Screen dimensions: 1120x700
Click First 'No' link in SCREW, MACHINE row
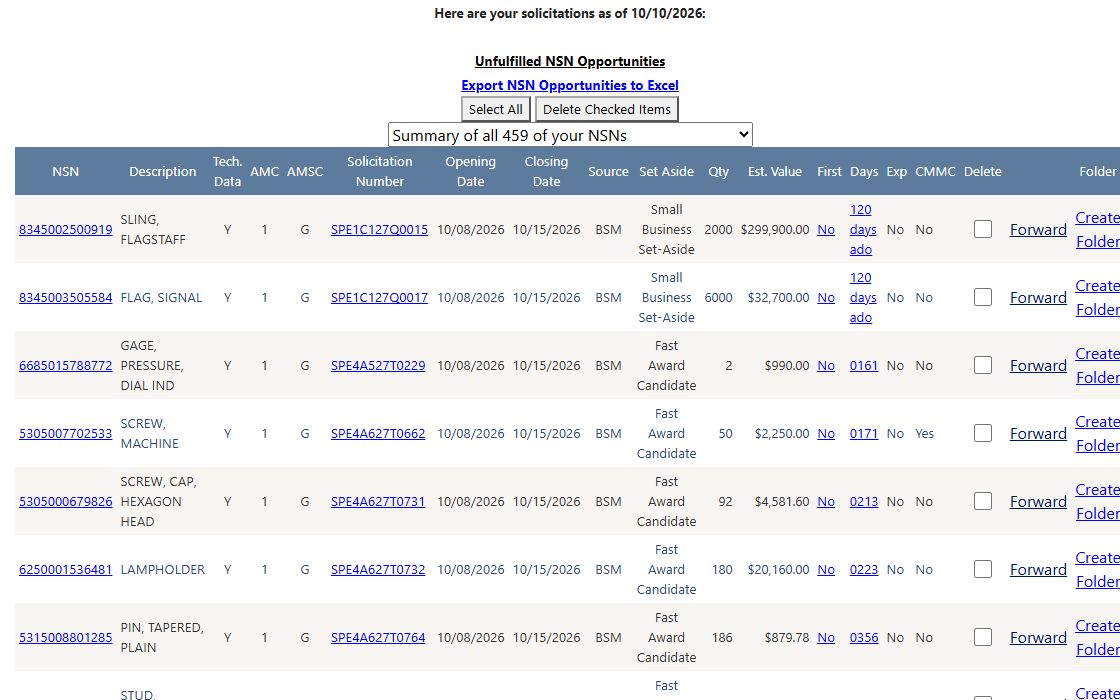(826, 434)
